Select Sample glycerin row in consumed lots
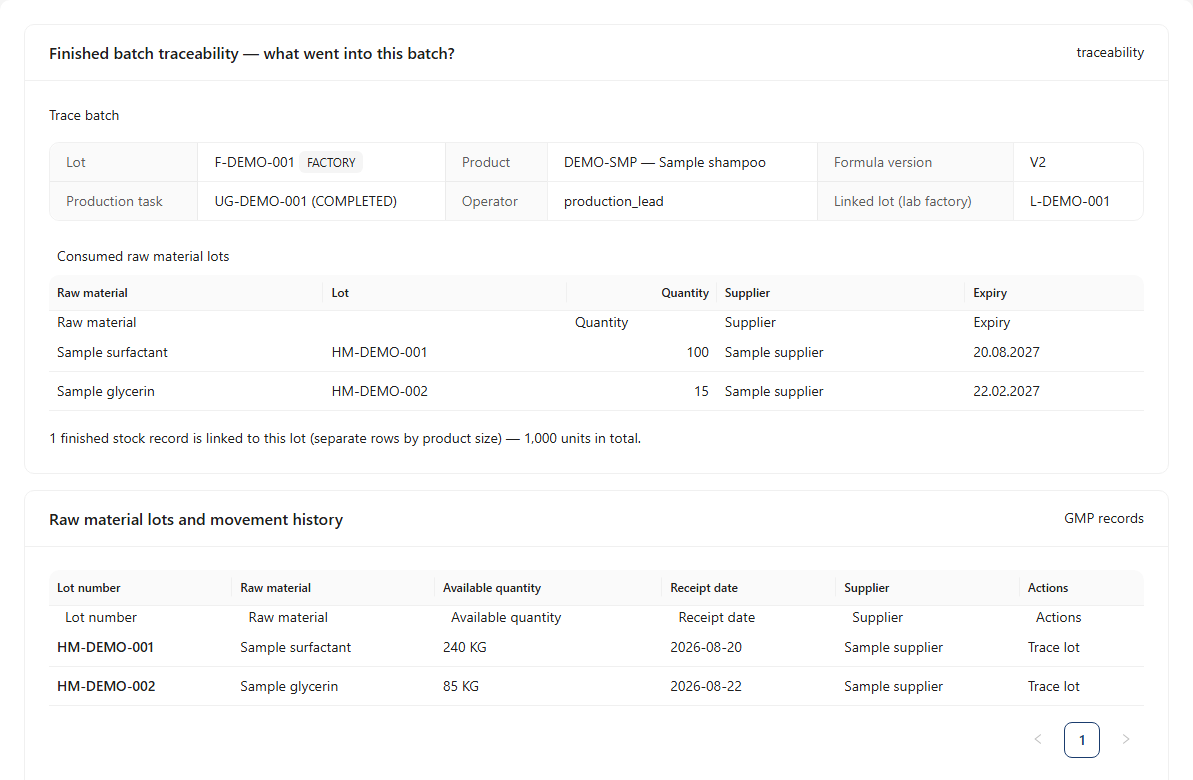The width and height of the screenshot is (1193, 780). [596, 391]
